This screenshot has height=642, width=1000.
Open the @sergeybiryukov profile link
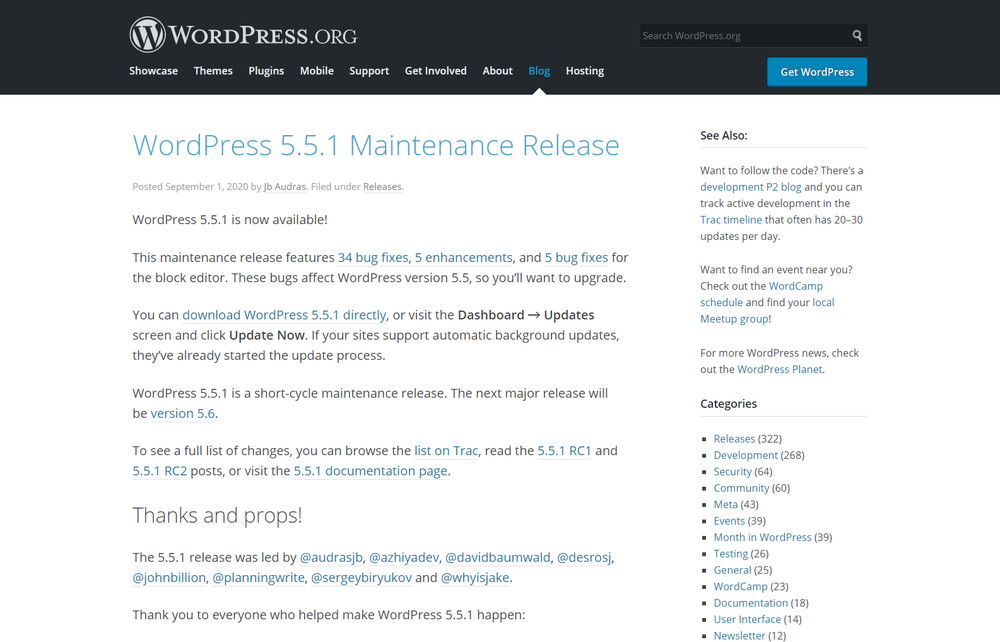361,578
